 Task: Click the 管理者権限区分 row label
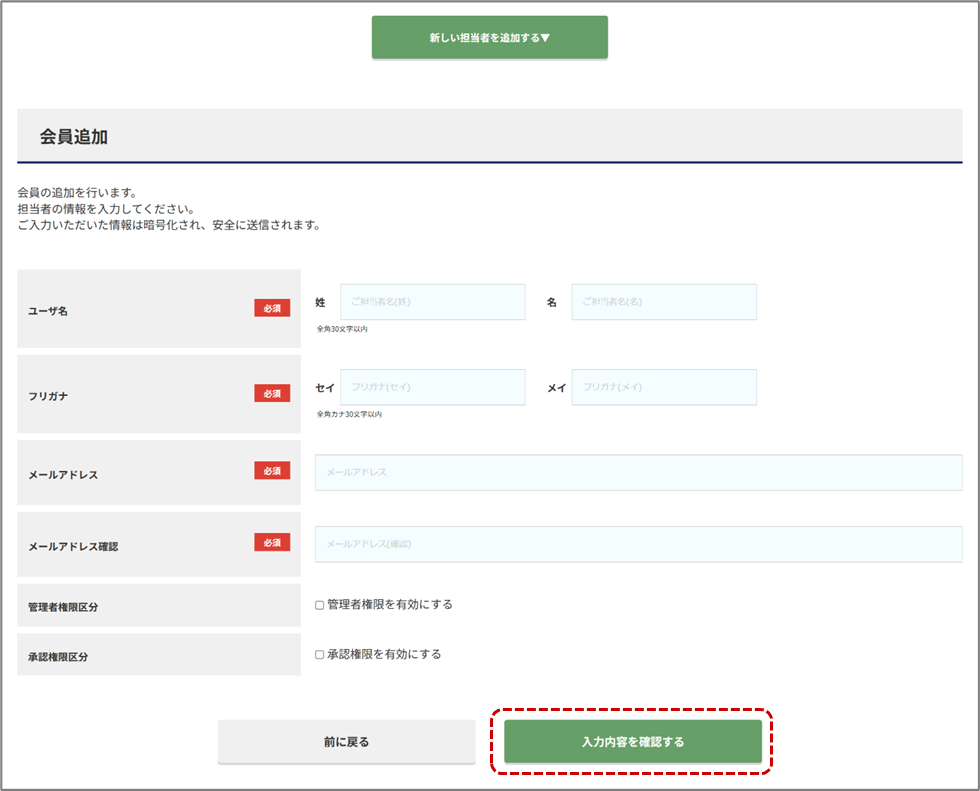coord(63,607)
